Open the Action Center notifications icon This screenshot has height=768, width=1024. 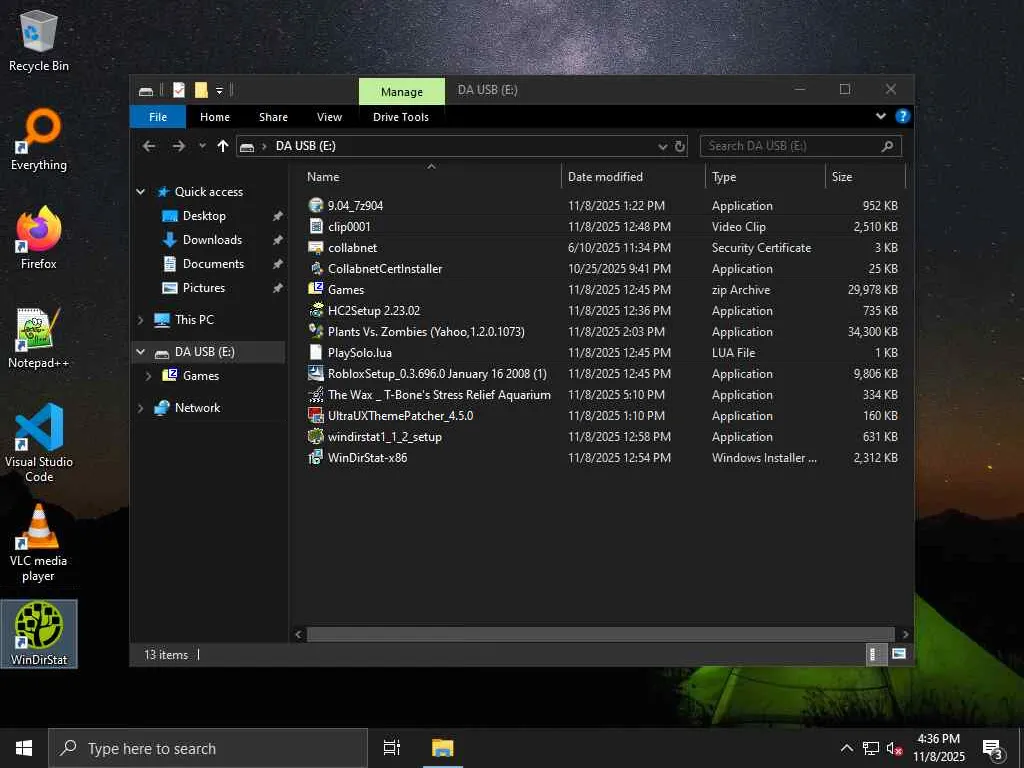click(993, 748)
